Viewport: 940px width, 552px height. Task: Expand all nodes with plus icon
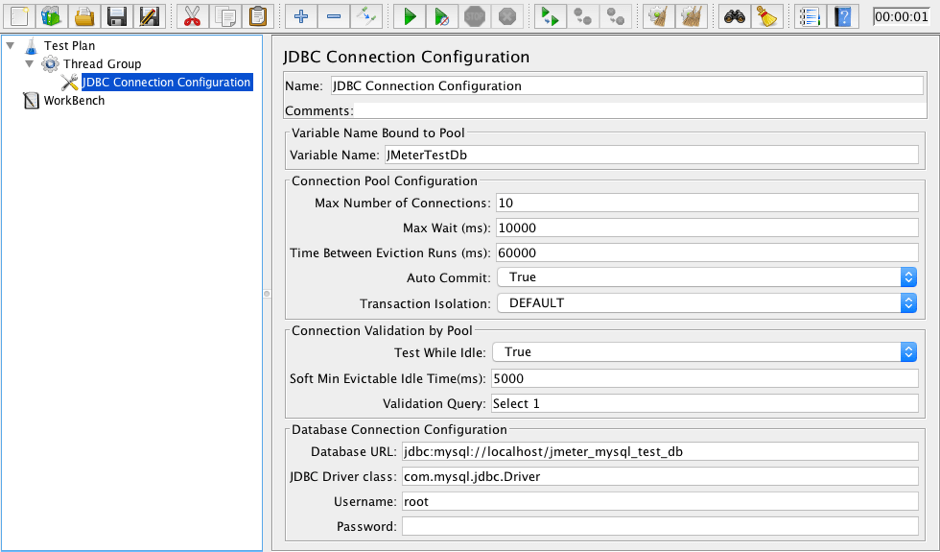point(301,16)
